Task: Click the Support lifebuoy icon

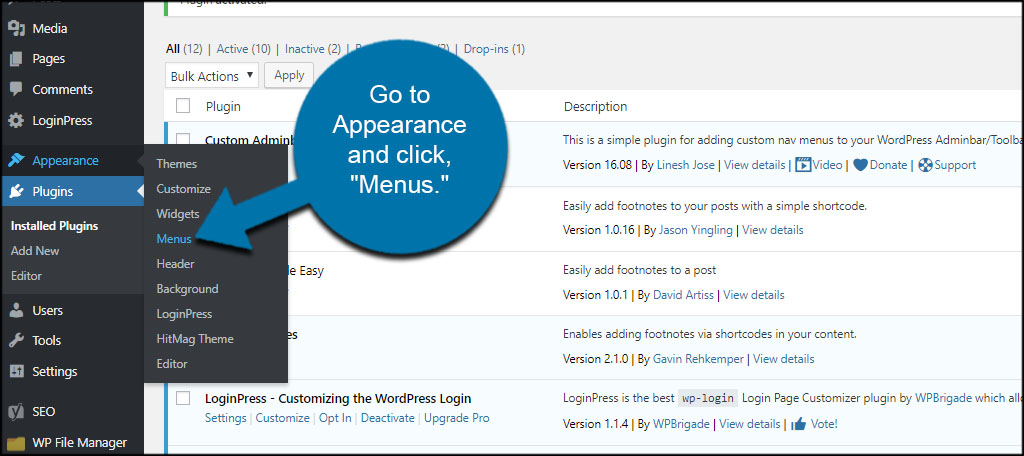Action: pyautogui.click(x=925, y=165)
